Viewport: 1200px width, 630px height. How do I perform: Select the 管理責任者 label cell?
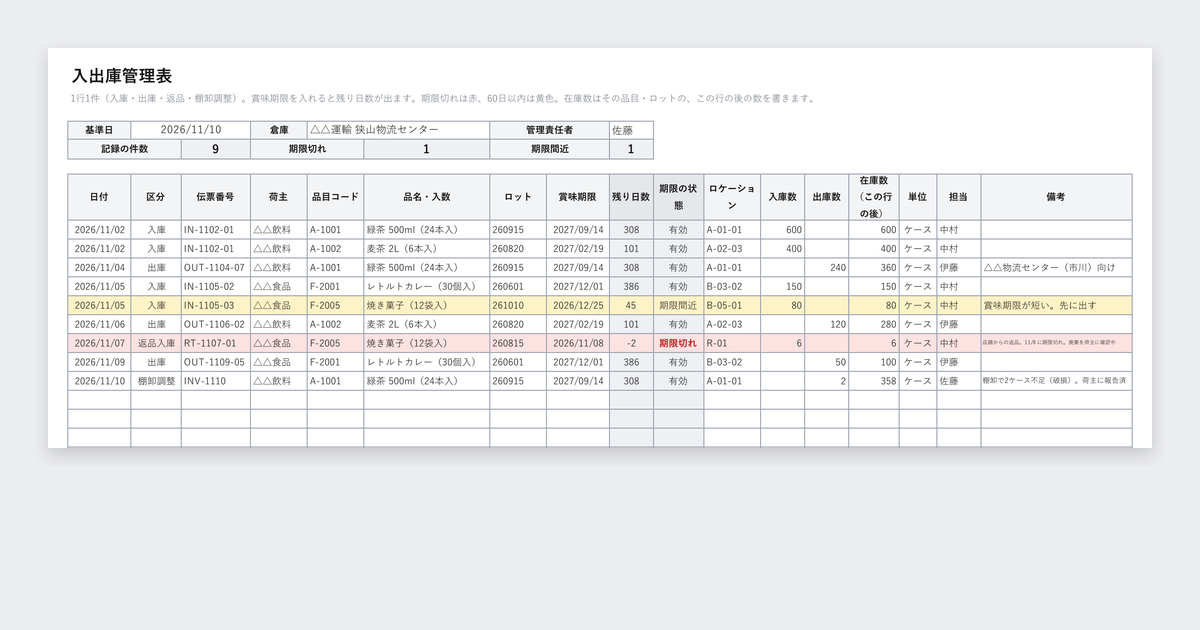click(x=549, y=130)
